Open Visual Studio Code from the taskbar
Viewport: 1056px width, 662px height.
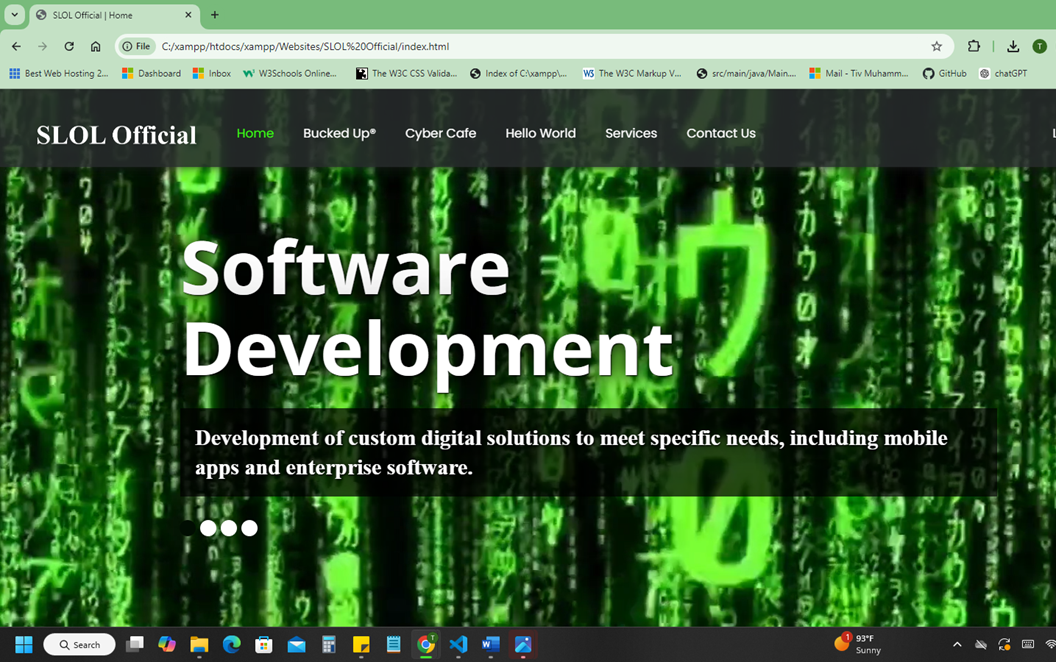(x=458, y=644)
